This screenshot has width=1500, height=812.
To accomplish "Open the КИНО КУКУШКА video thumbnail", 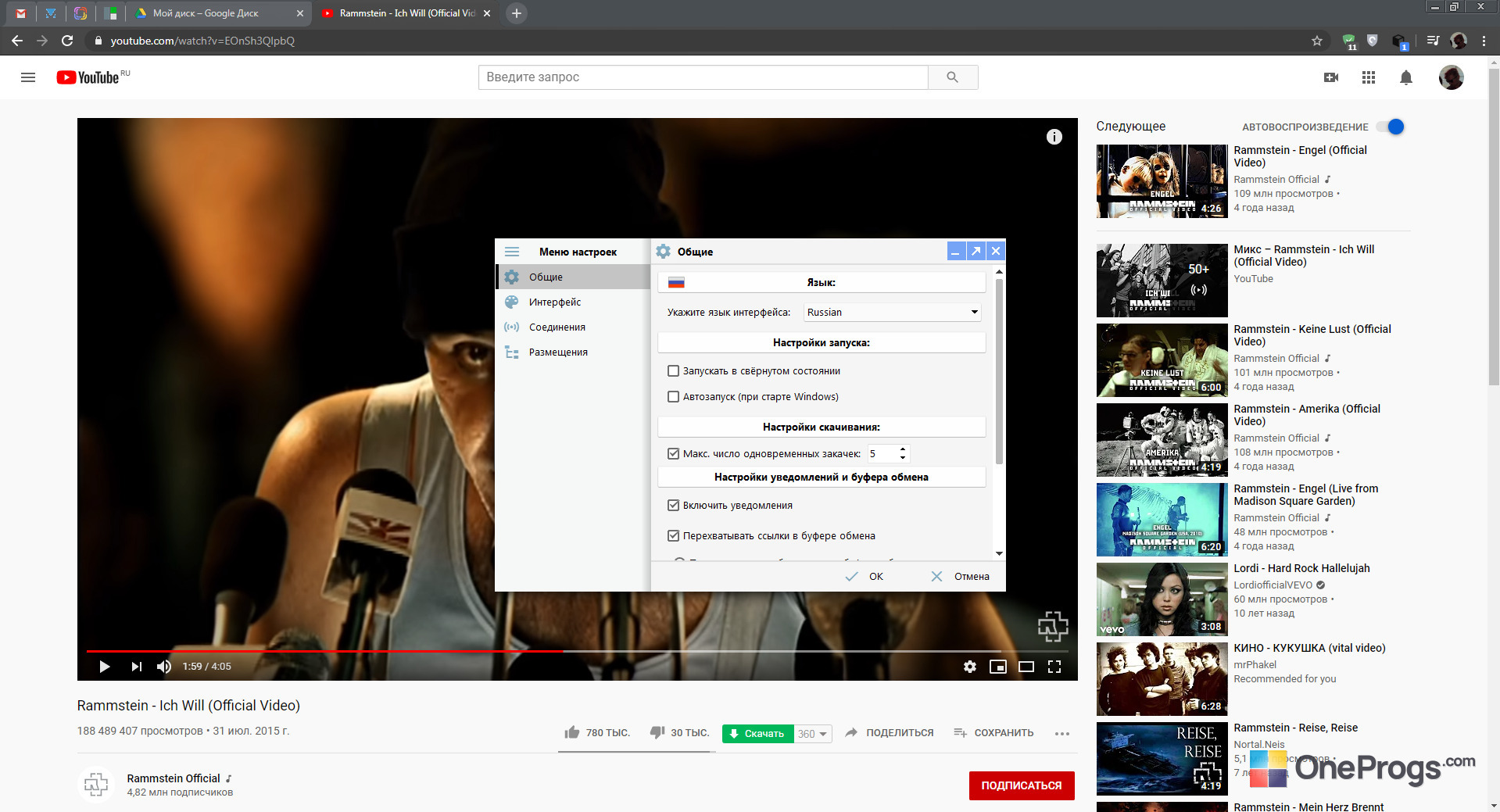I will [1162, 679].
